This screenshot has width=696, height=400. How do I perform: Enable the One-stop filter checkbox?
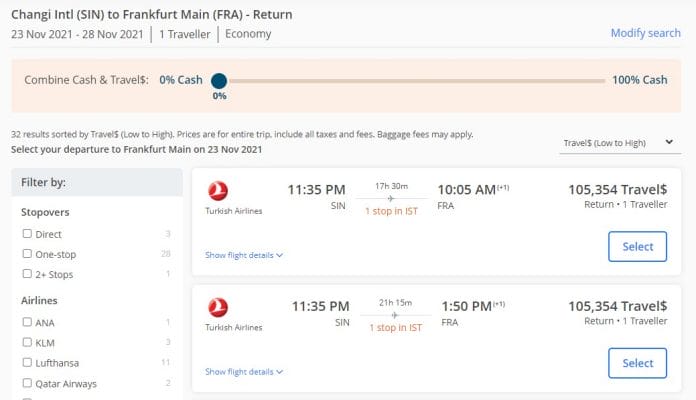27,254
